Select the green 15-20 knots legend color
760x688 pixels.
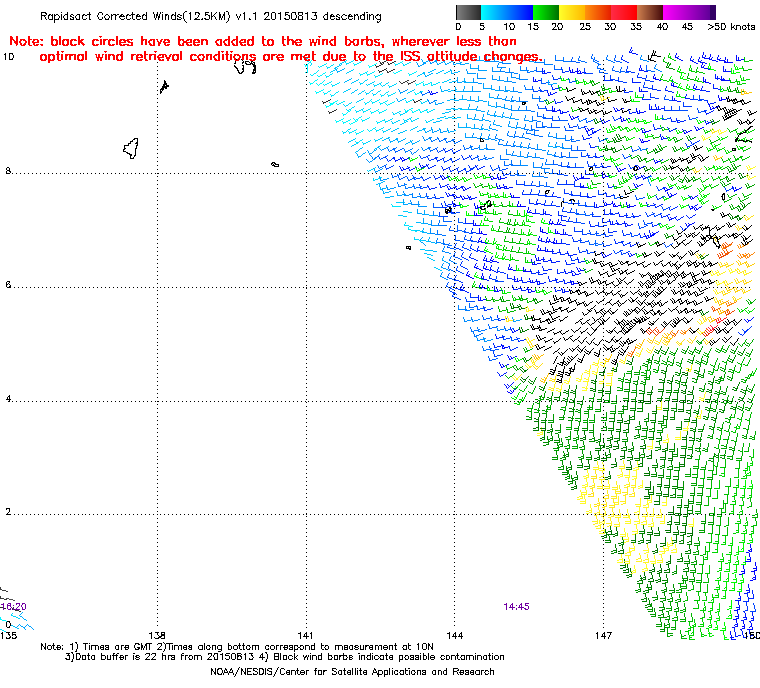click(546, 12)
